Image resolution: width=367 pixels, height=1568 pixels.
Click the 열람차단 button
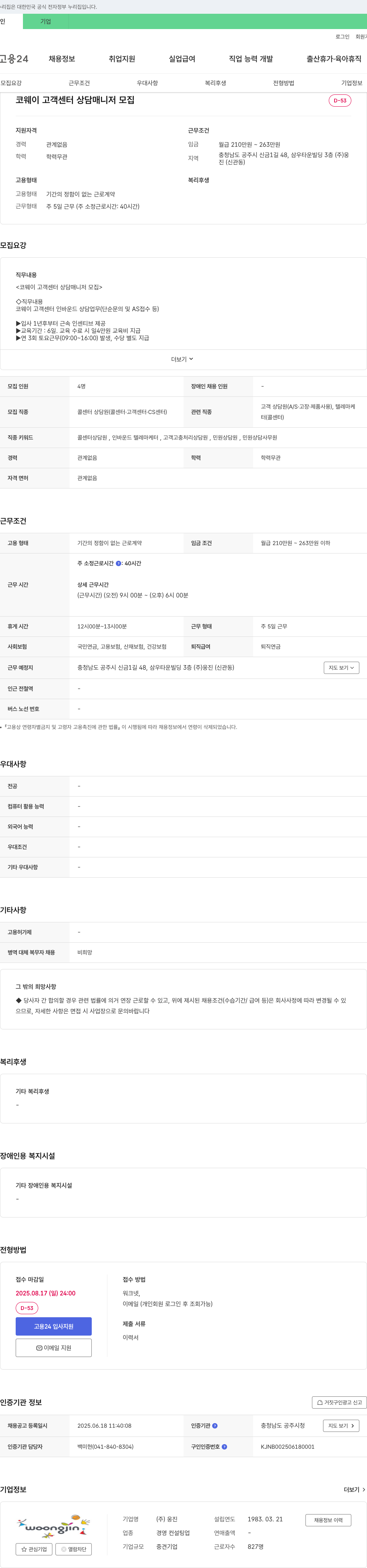click(74, 1549)
